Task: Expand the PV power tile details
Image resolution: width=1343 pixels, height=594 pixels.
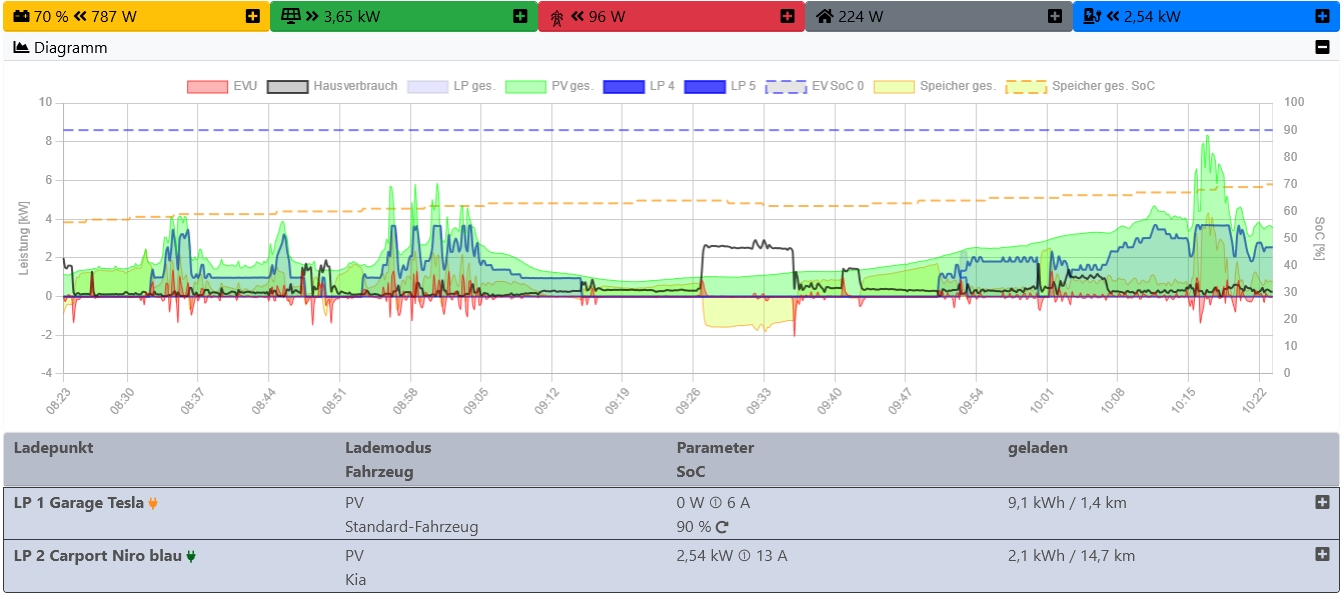Action: [520, 16]
